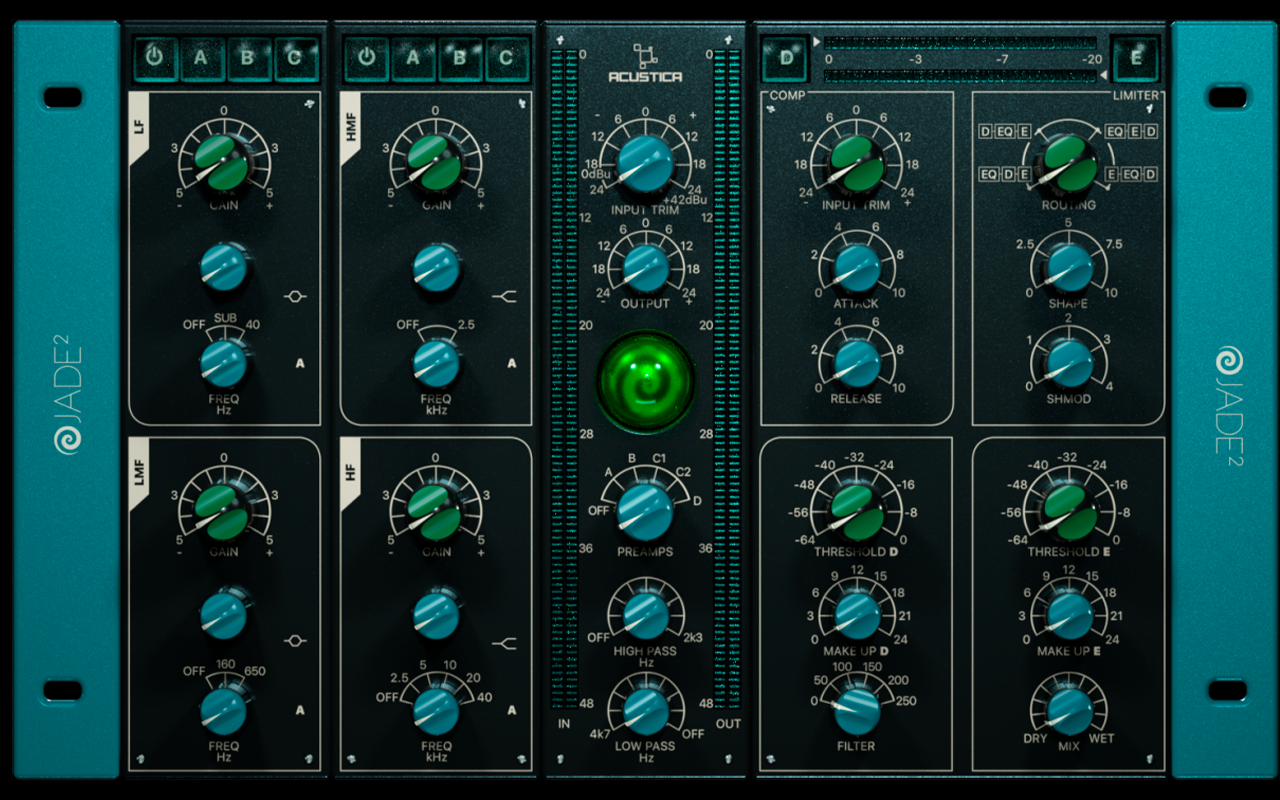The height and width of the screenshot is (800, 1280).
Task: Click the PREAMPS selector knob
Action: [x=645, y=509]
